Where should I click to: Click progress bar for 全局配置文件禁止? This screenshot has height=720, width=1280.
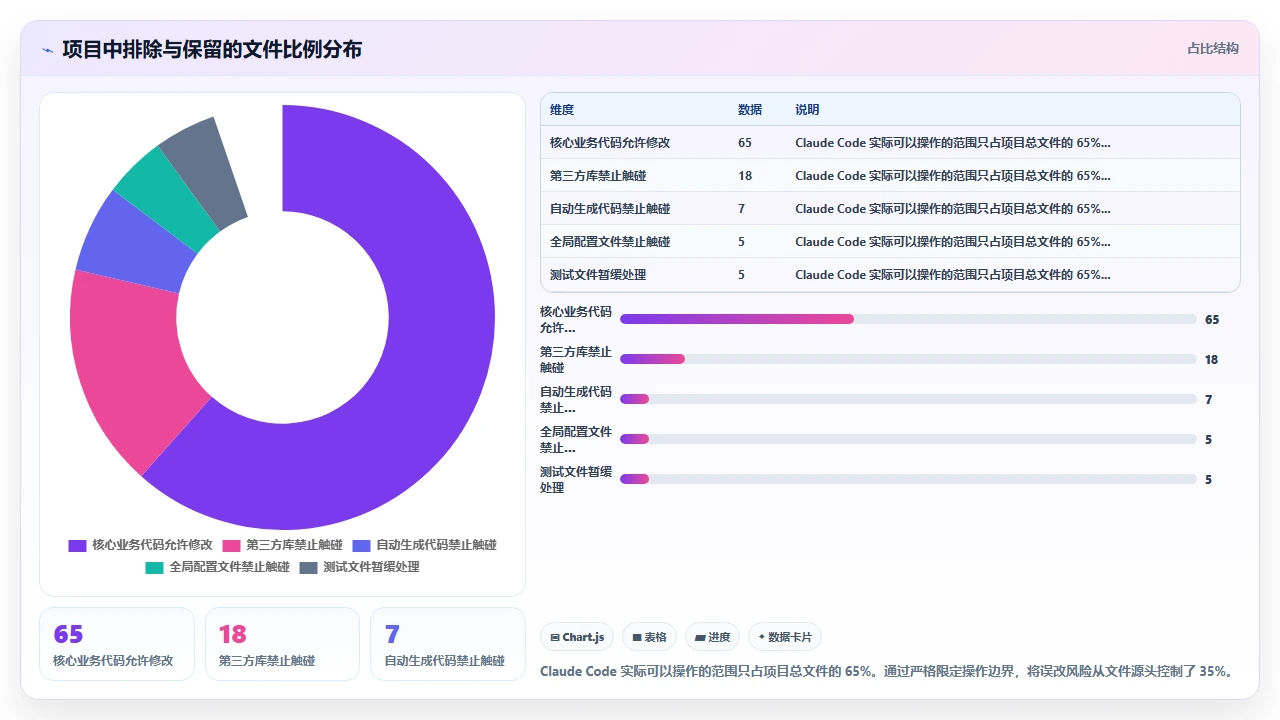tap(908, 439)
